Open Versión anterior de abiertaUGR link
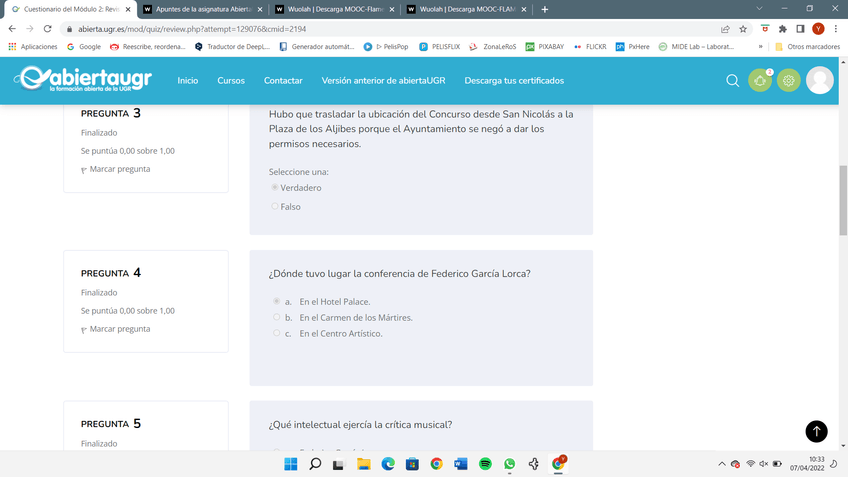 383,81
